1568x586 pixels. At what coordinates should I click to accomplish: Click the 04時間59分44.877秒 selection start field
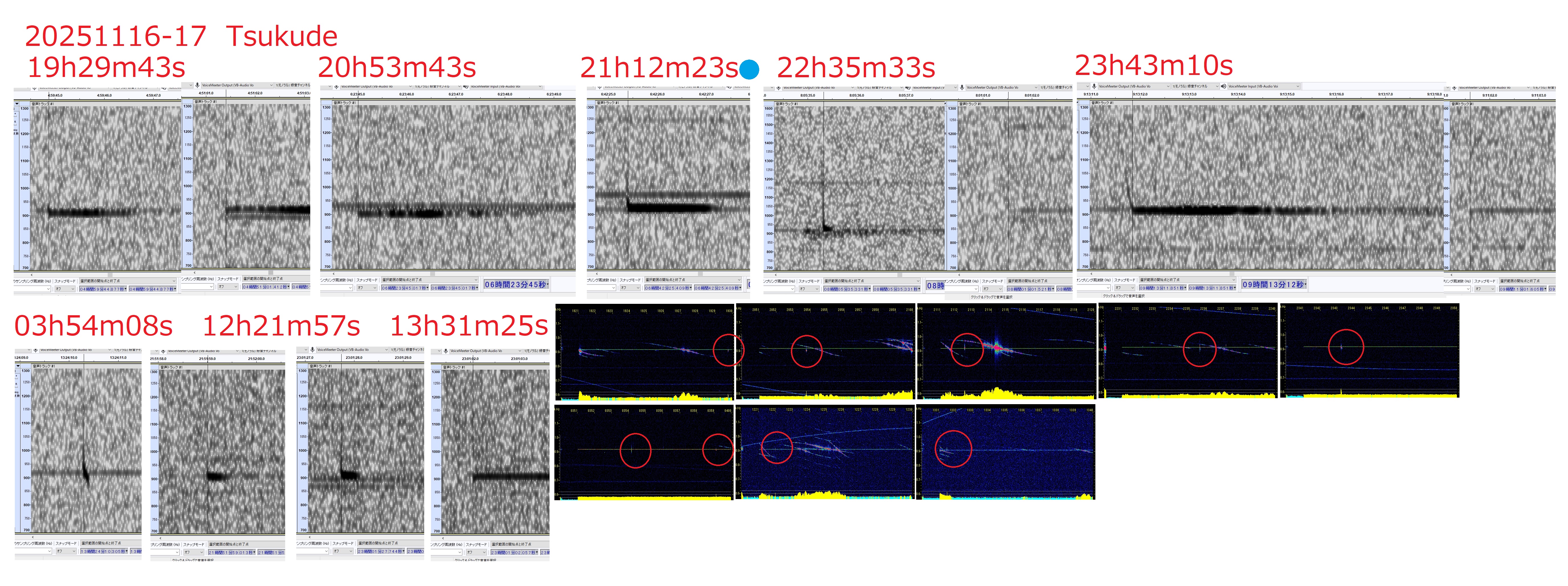(102, 289)
